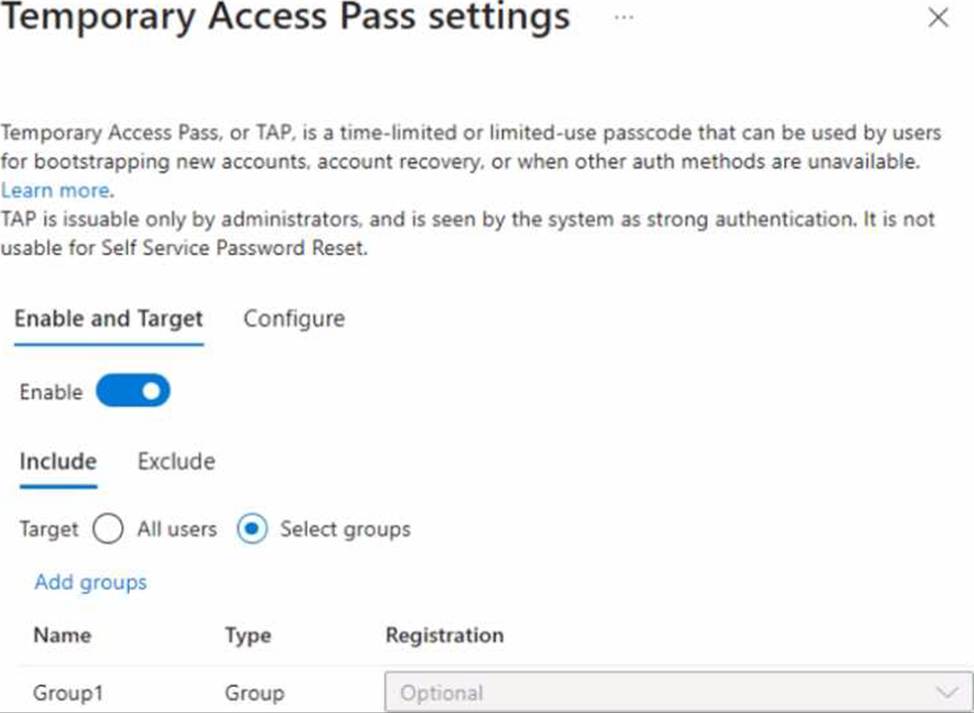Image resolution: width=974 pixels, height=713 pixels.
Task: Select the Include tab
Action: 58,462
